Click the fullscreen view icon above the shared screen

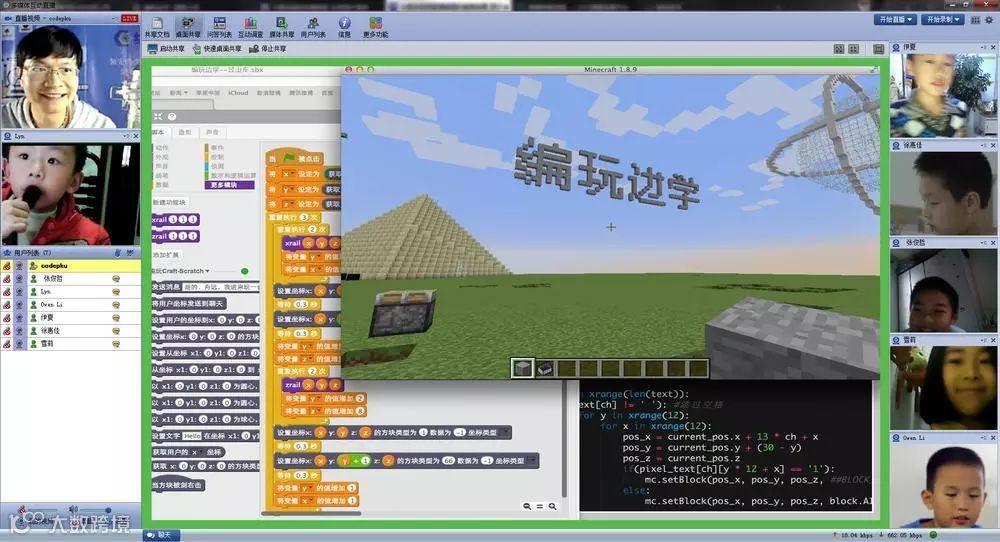pyautogui.click(x=878, y=49)
